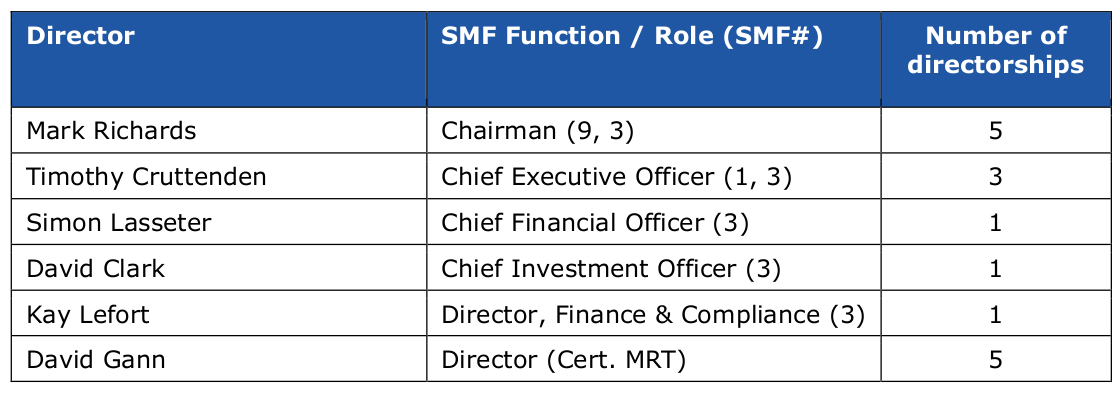Click the Number of directorships header
The height and width of the screenshot is (393, 1119).
pos(996,59)
